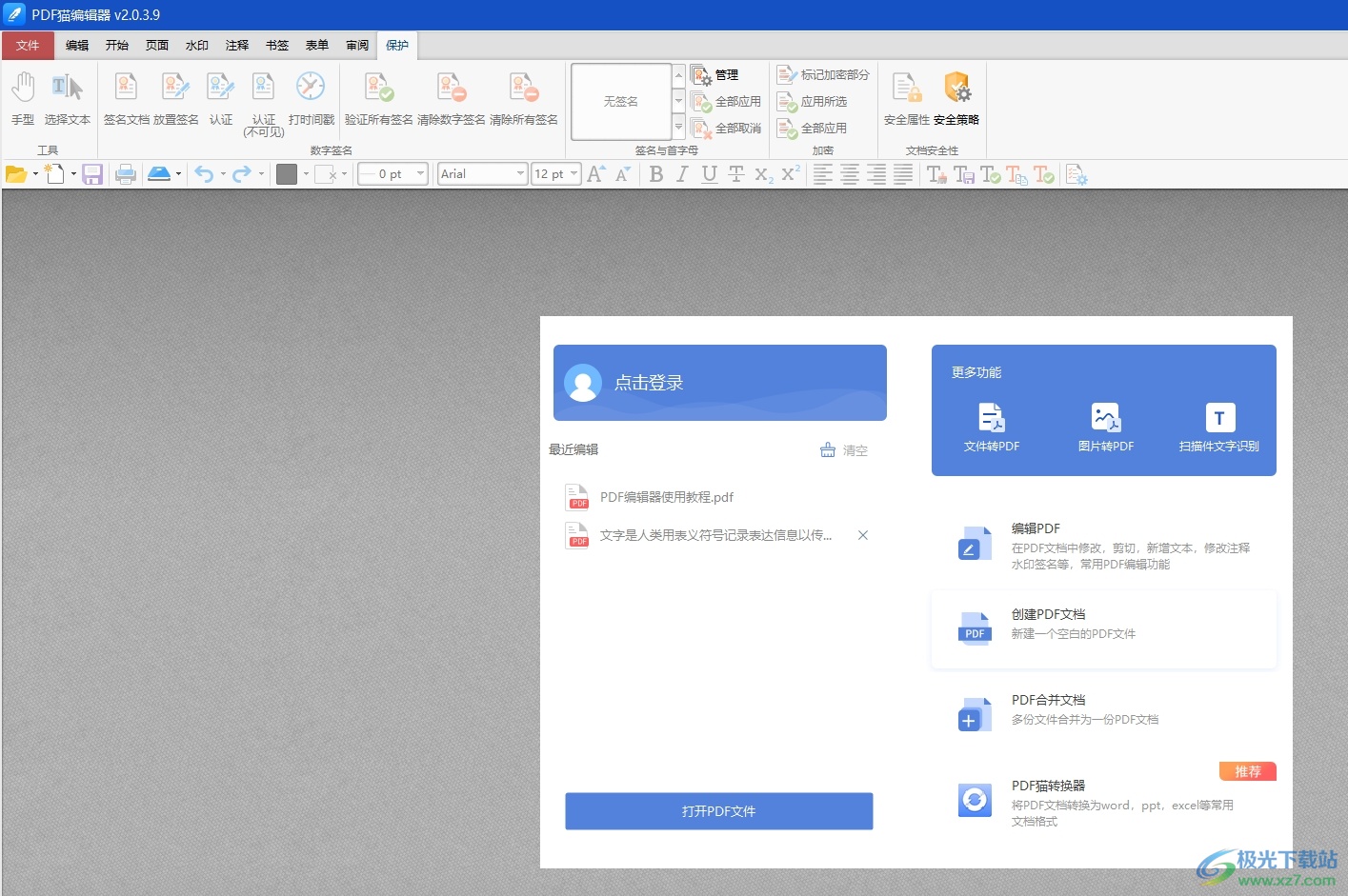The image size is (1348, 896).
Task: Decrease font size with shrink icon
Action: tap(623, 174)
